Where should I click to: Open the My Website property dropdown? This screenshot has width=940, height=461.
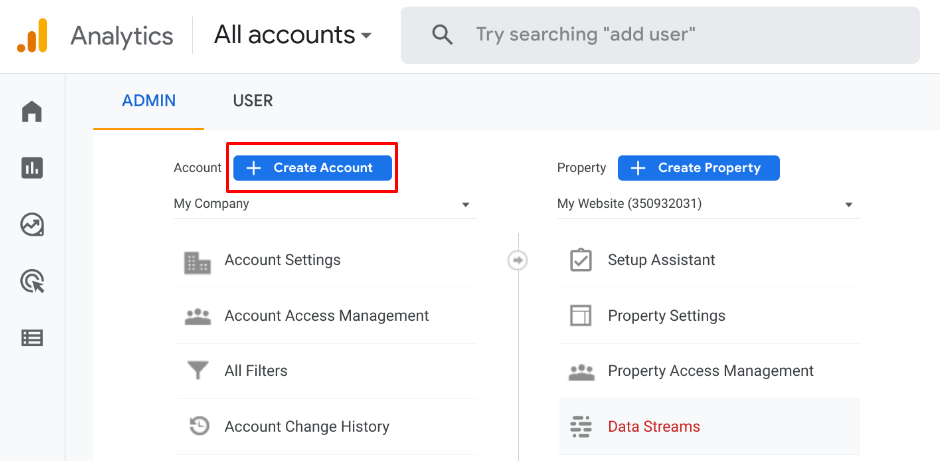(x=707, y=204)
